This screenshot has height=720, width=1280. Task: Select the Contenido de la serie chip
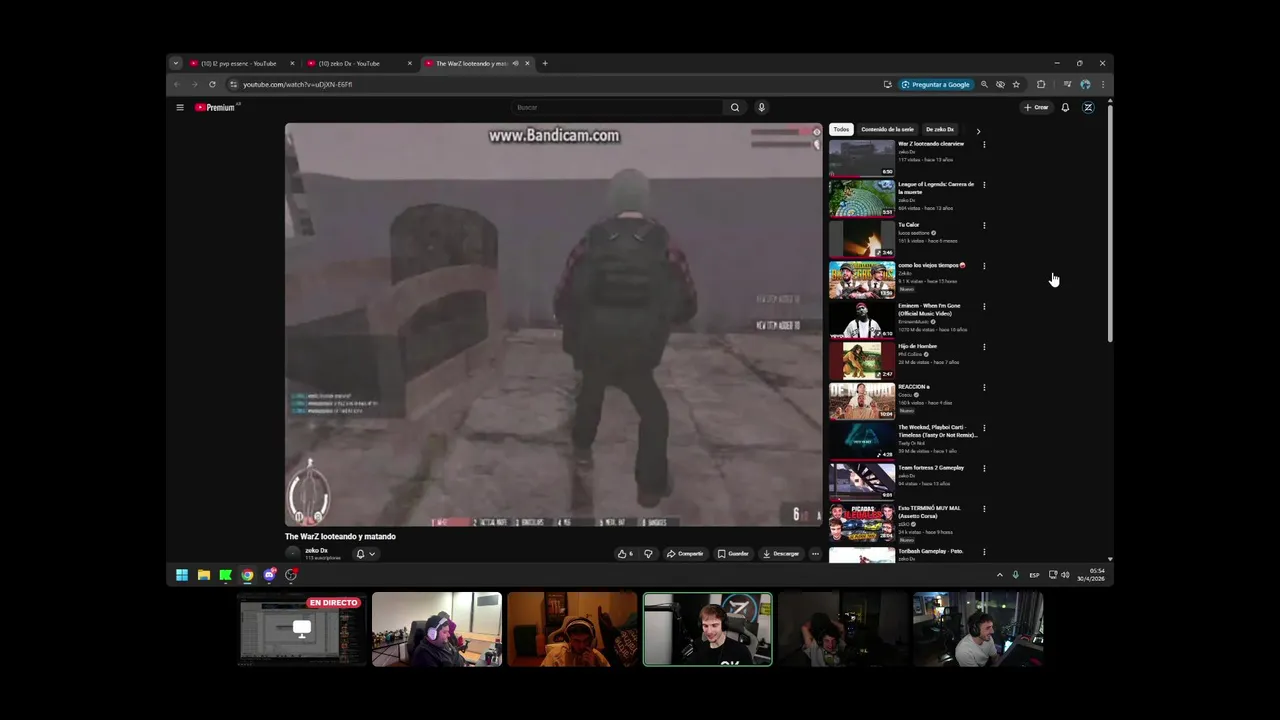click(x=887, y=129)
